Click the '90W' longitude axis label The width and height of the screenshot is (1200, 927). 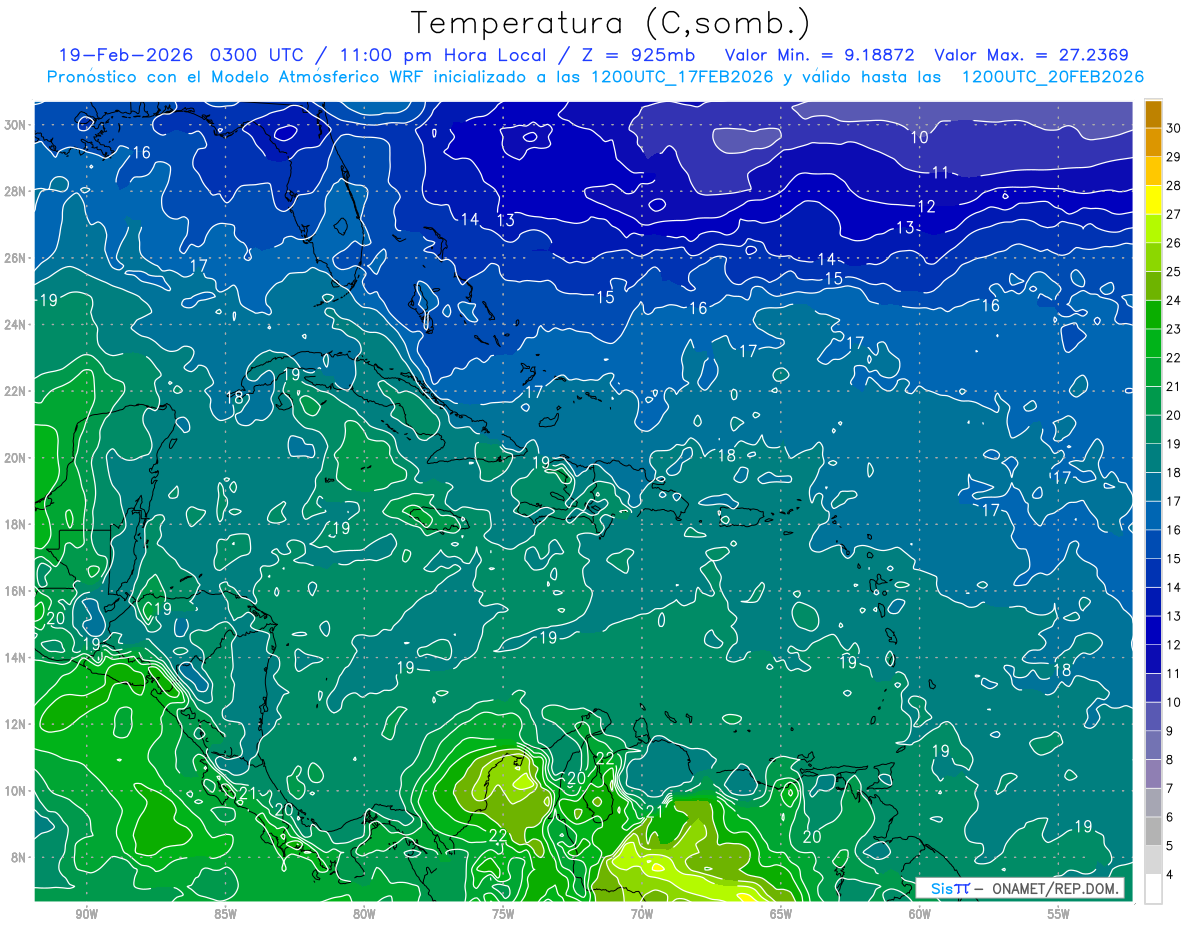[86, 914]
